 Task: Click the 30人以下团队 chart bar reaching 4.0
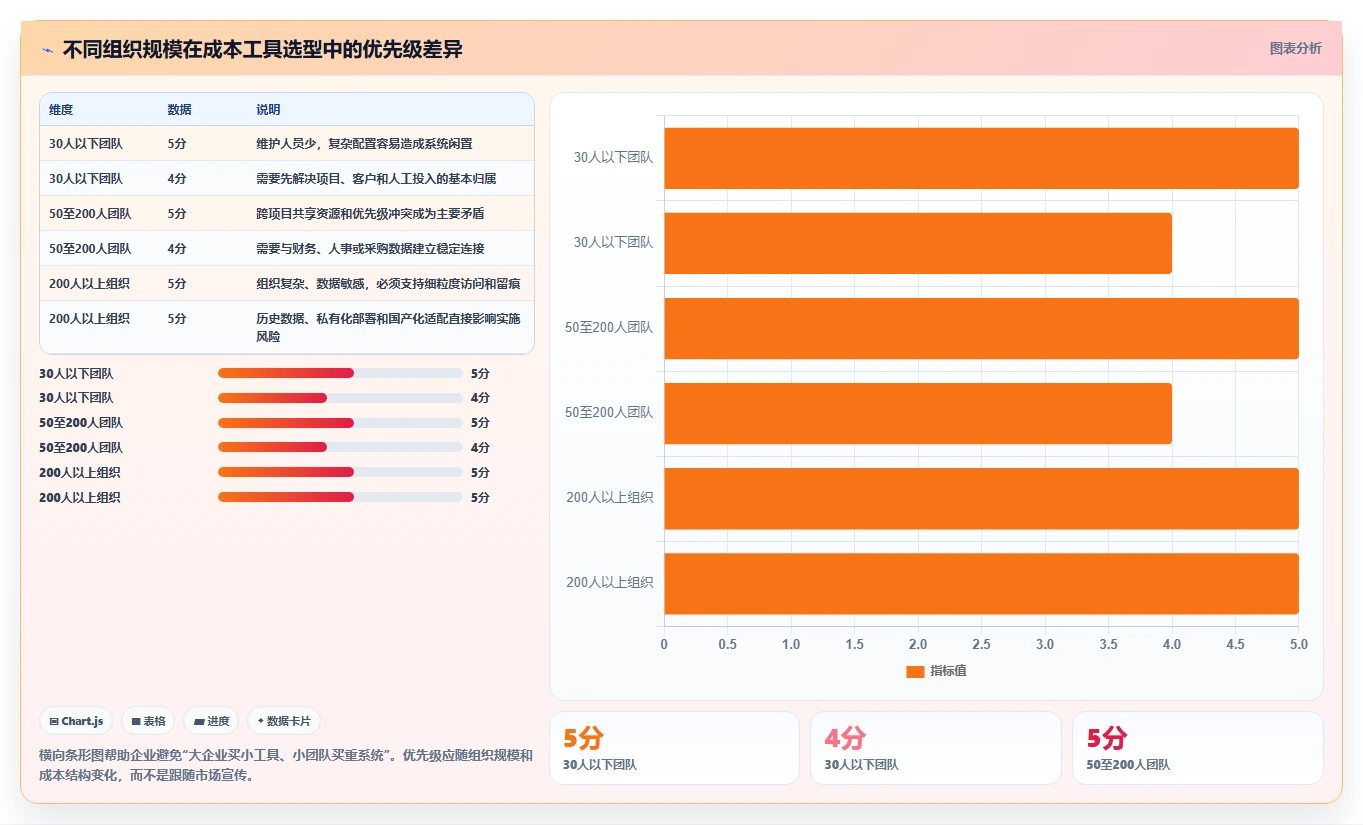918,243
